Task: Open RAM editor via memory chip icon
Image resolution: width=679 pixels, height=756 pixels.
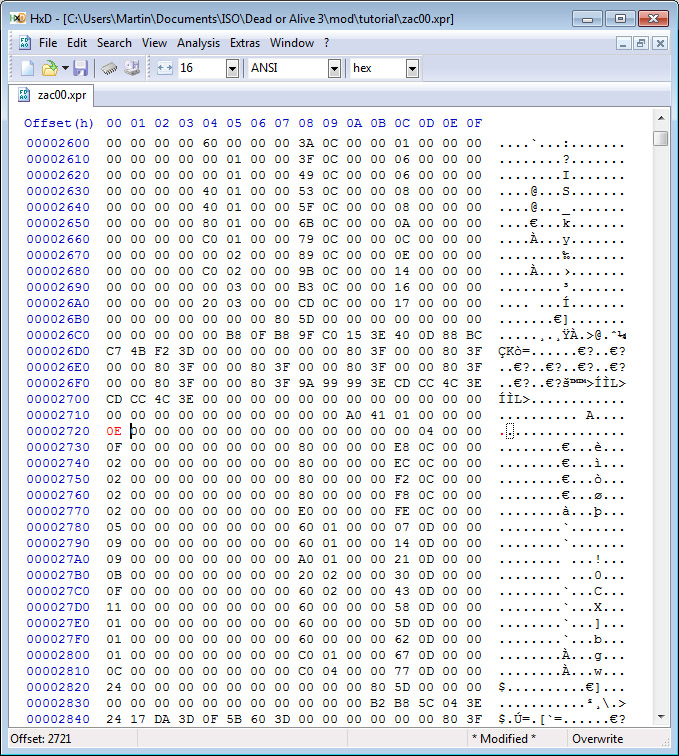Action: 109,68
